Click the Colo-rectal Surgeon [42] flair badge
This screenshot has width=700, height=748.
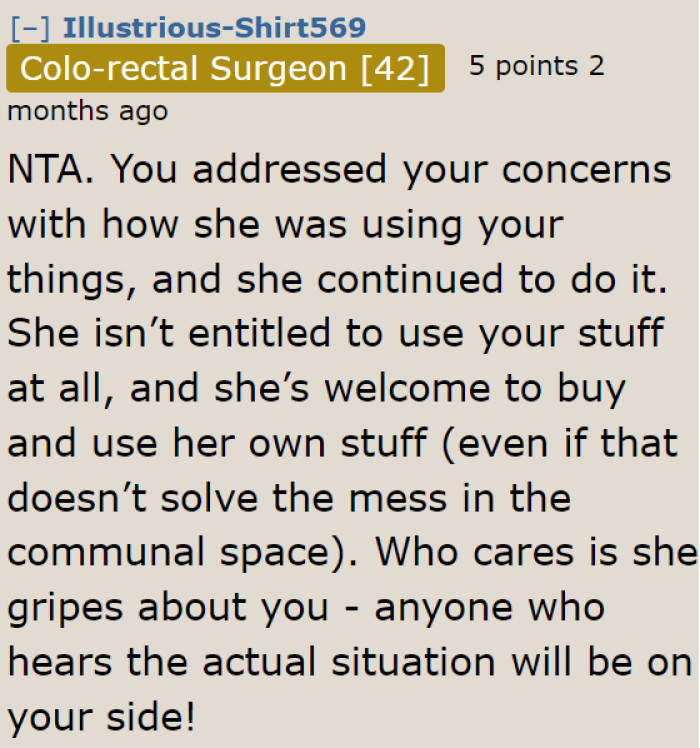[225, 69]
